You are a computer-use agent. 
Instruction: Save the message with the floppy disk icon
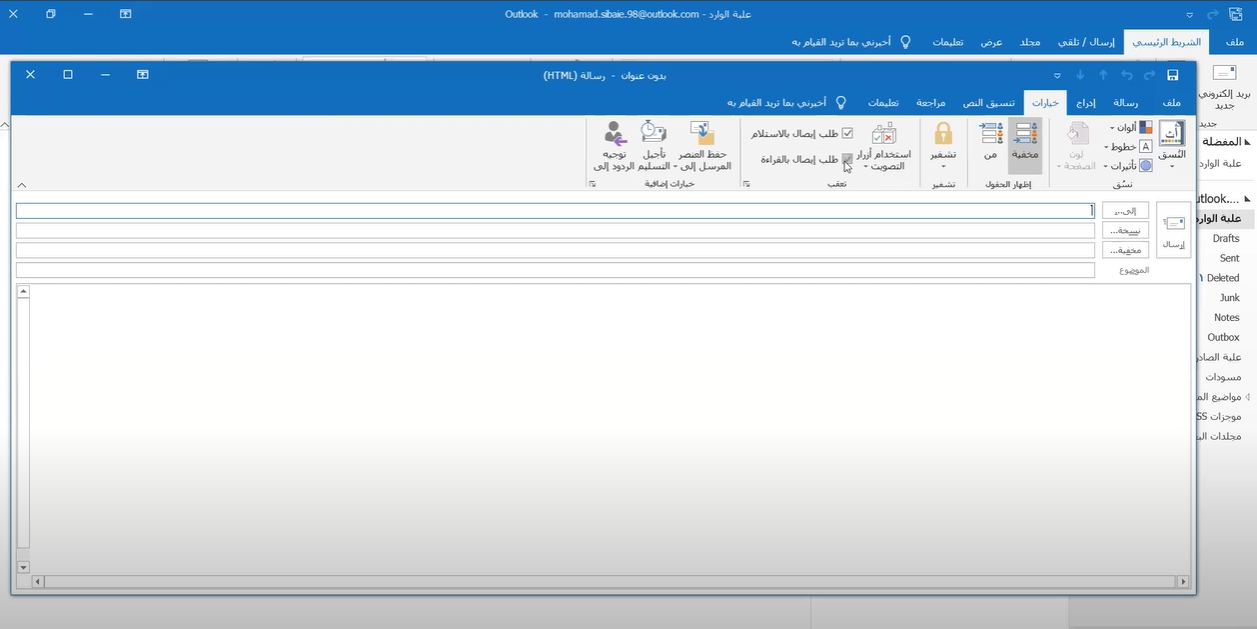pyautogui.click(x=1173, y=75)
